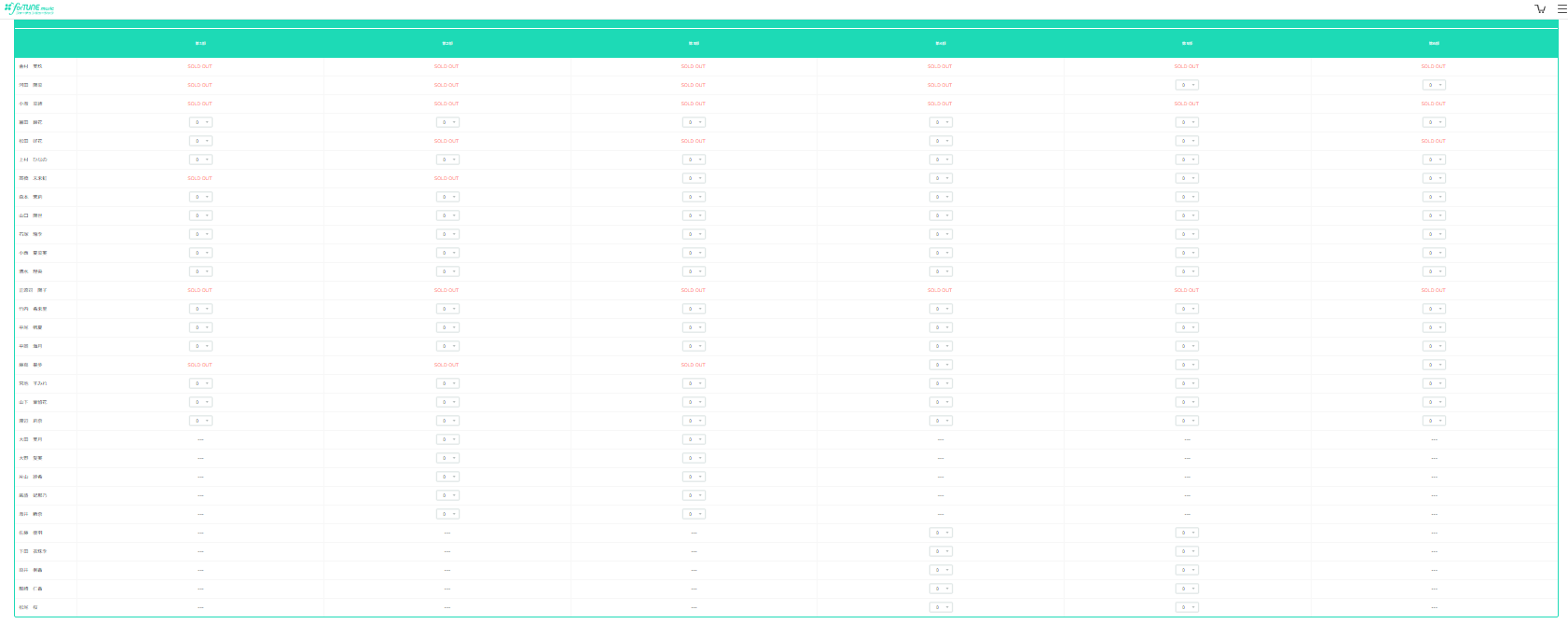Click SOLD OUT in 正源司 row 第3部
Screen dimensions: 1568x624
click(694, 290)
